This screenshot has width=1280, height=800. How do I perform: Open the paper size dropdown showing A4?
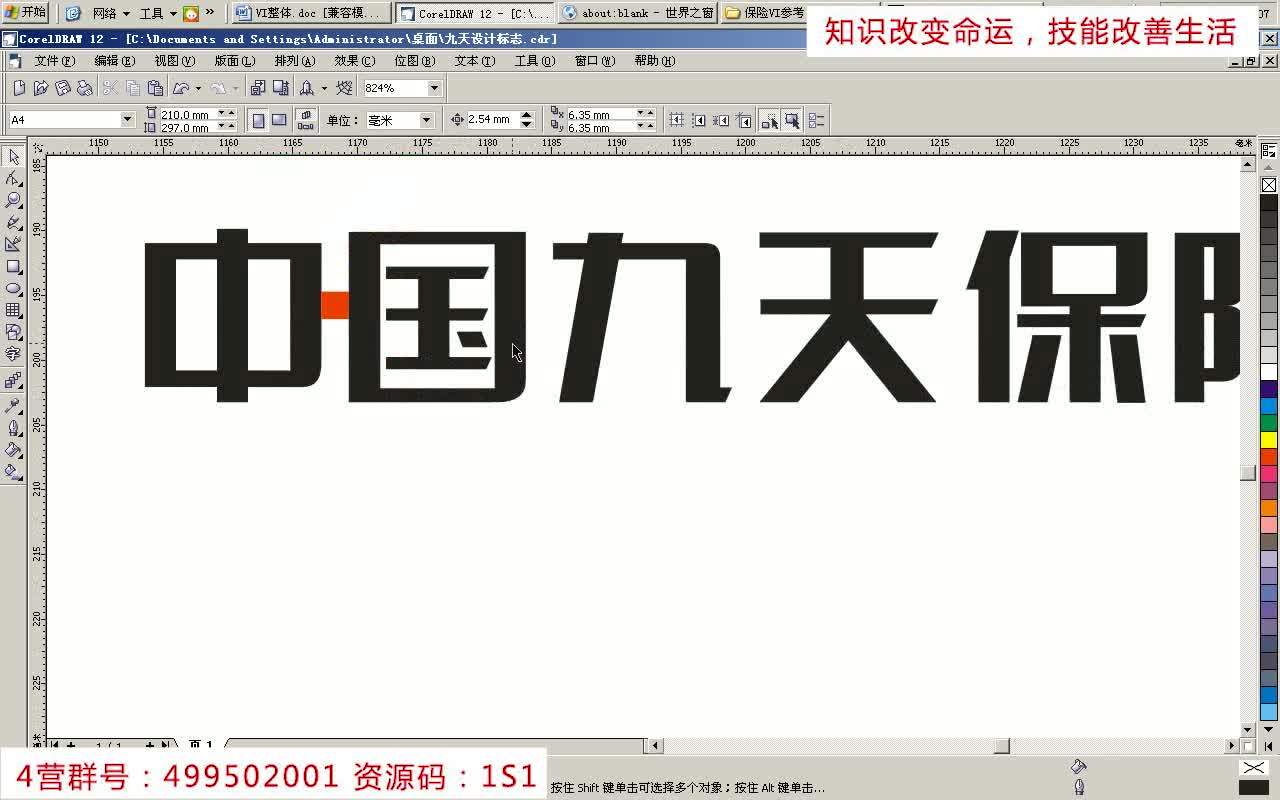[127, 119]
